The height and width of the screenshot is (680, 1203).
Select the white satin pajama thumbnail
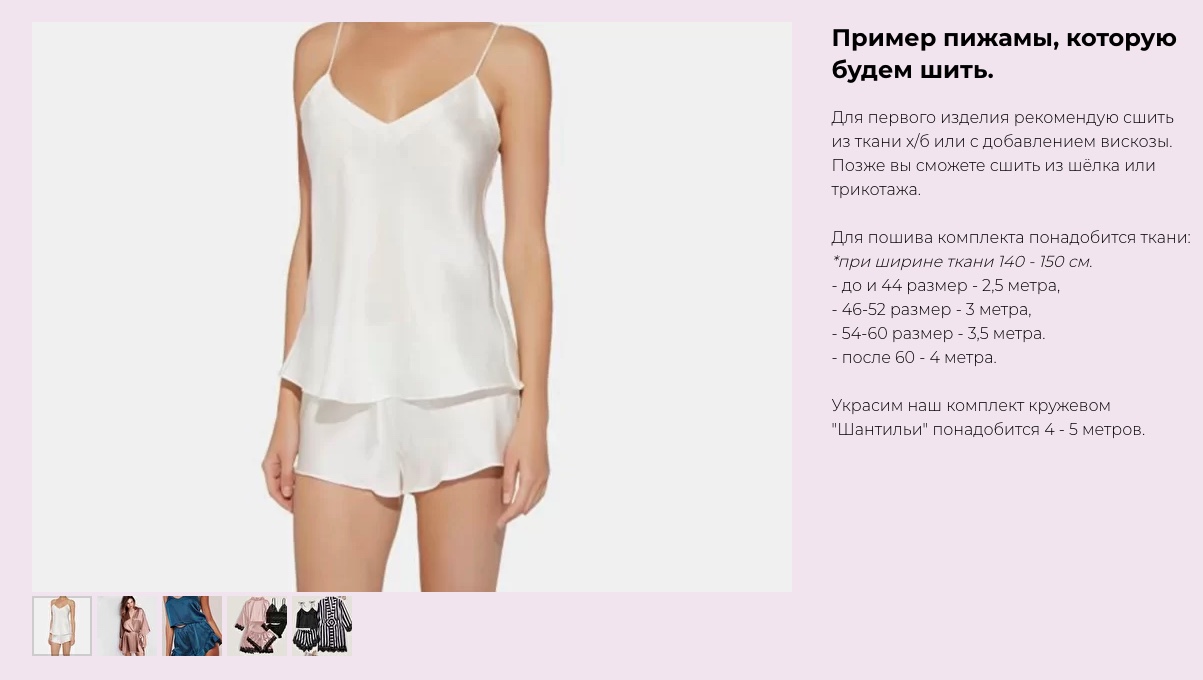[x=62, y=626]
